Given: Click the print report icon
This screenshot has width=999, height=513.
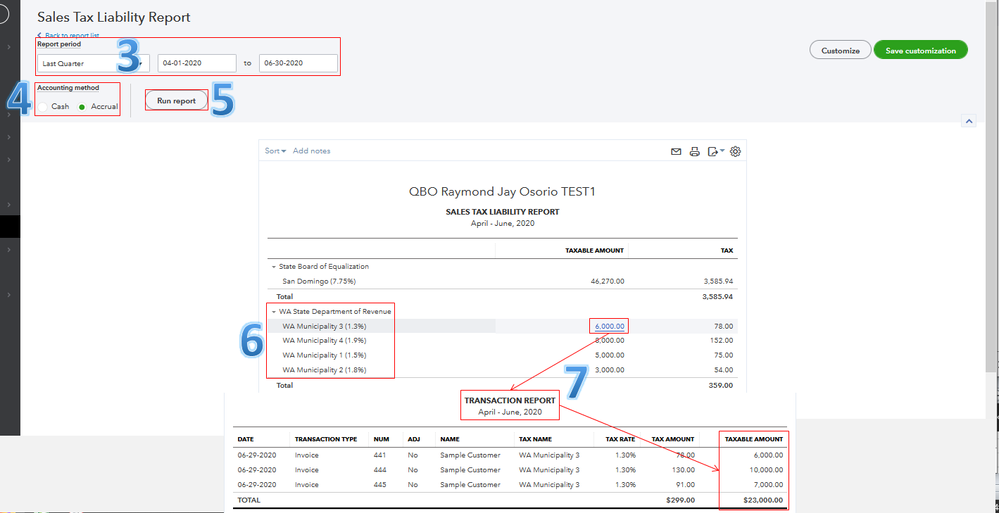Looking at the screenshot, I should click(x=695, y=152).
